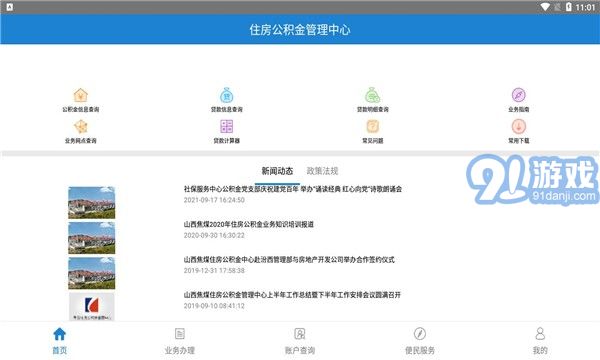Tap the battery status icon
Viewport: 600px width, 360px height.
(569, 7)
